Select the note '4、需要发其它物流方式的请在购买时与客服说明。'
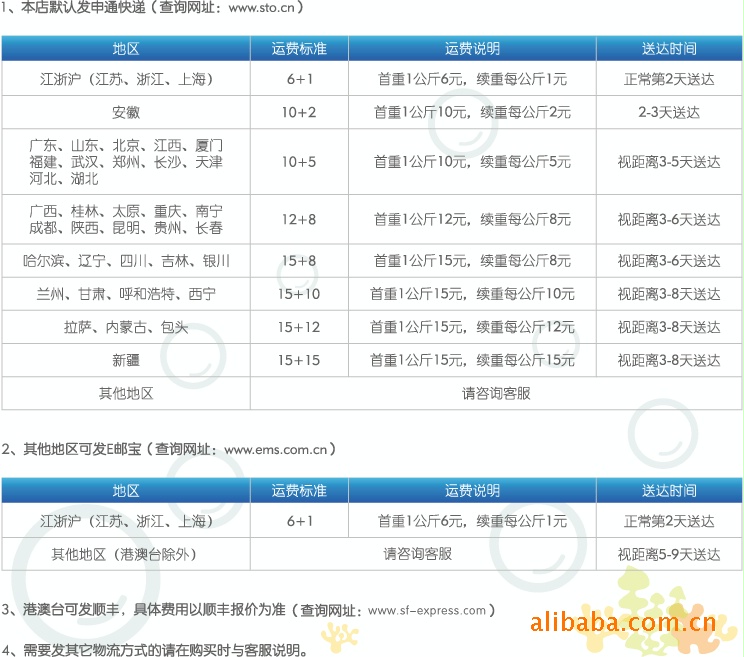This screenshot has height=657, width=744. click(x=155, y=649)
